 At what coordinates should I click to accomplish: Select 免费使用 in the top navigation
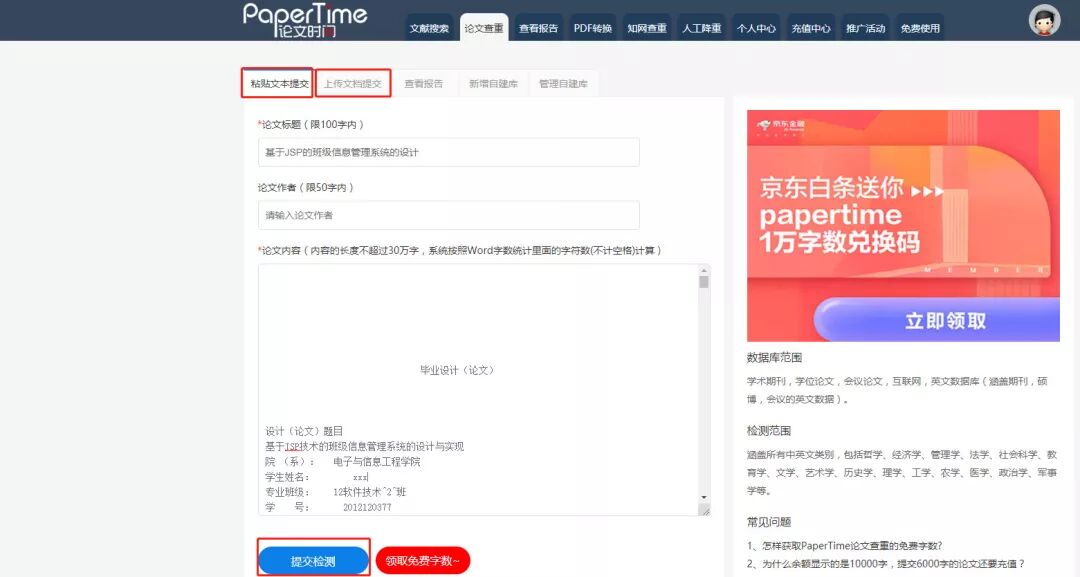tap(920, 28)
